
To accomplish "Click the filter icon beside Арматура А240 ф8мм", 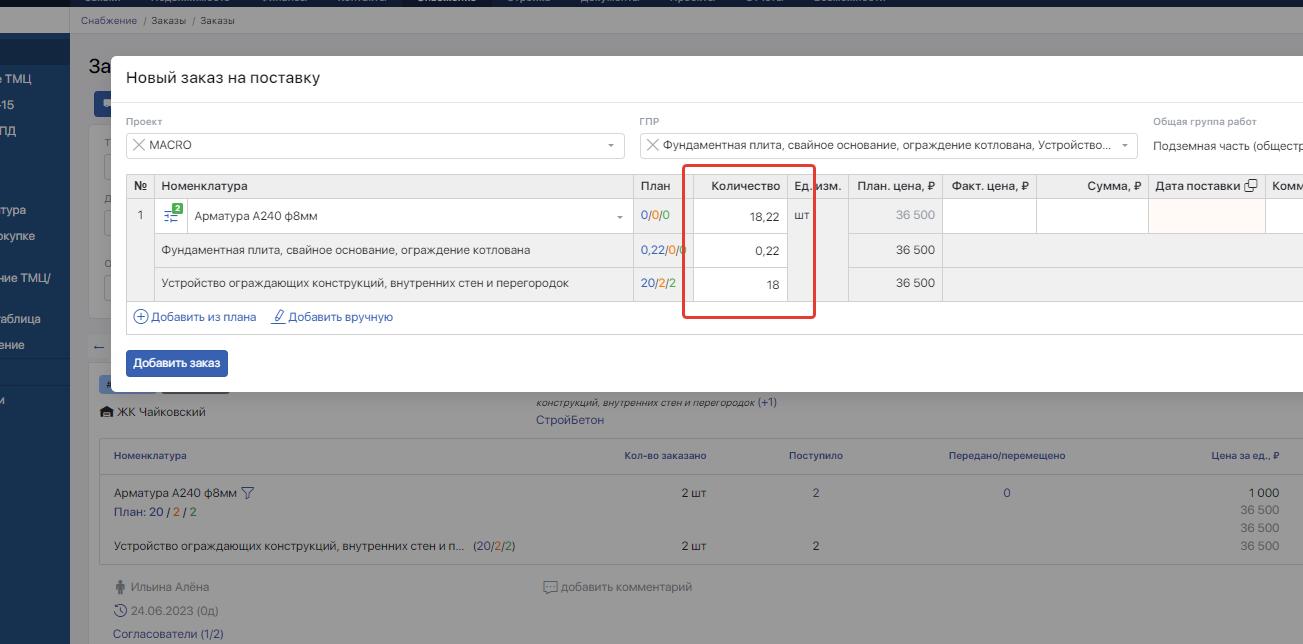I will (248, 493).
